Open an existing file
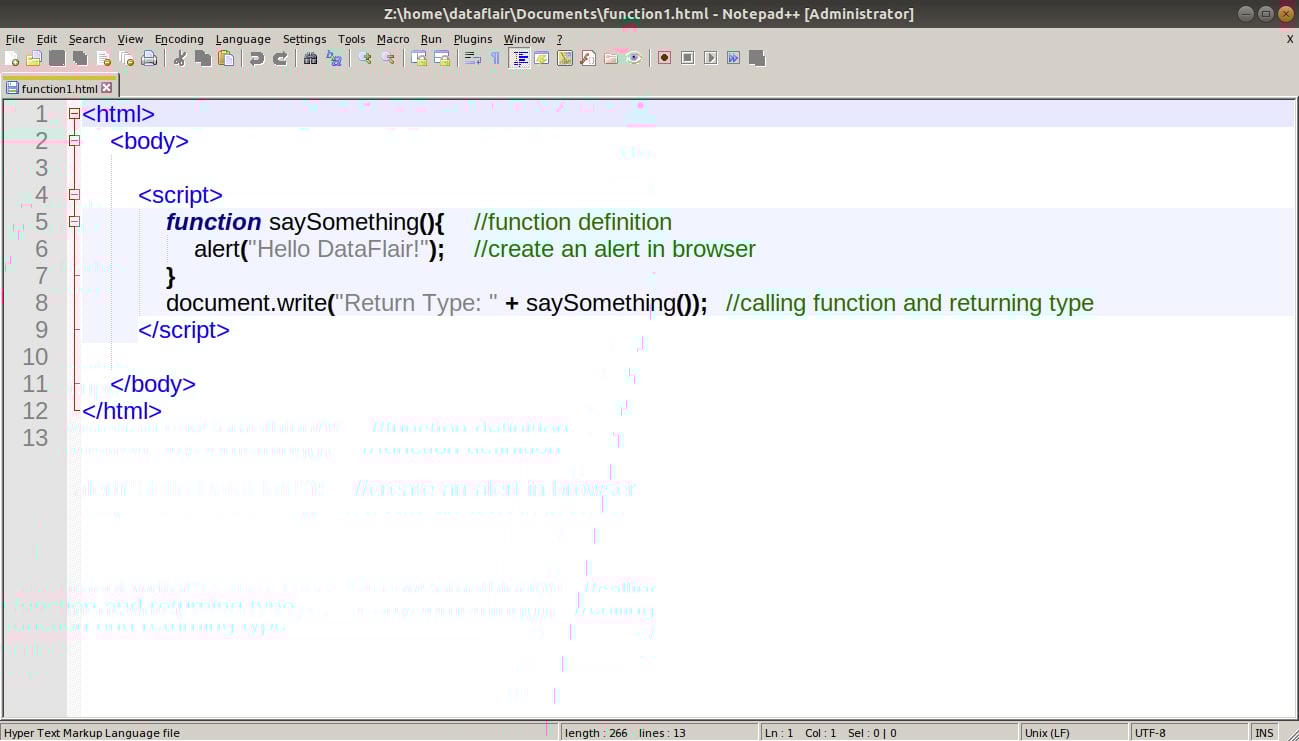This screenshot has width=1299, height=741. tap(33, 58)
